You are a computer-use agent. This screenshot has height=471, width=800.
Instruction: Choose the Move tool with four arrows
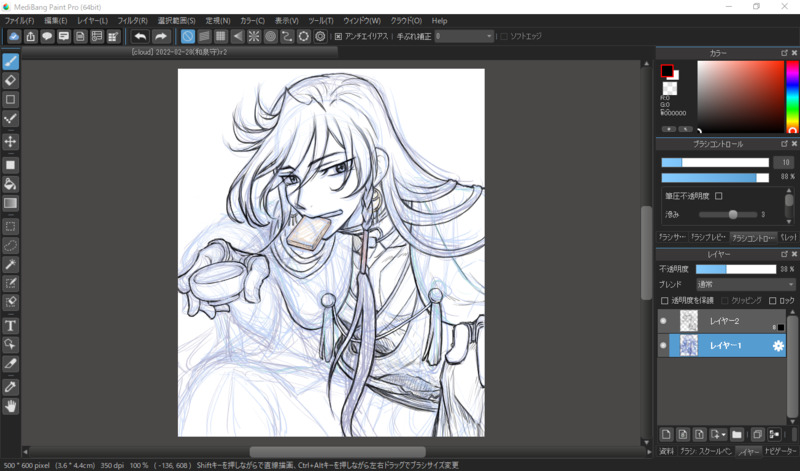pos(10,141)
